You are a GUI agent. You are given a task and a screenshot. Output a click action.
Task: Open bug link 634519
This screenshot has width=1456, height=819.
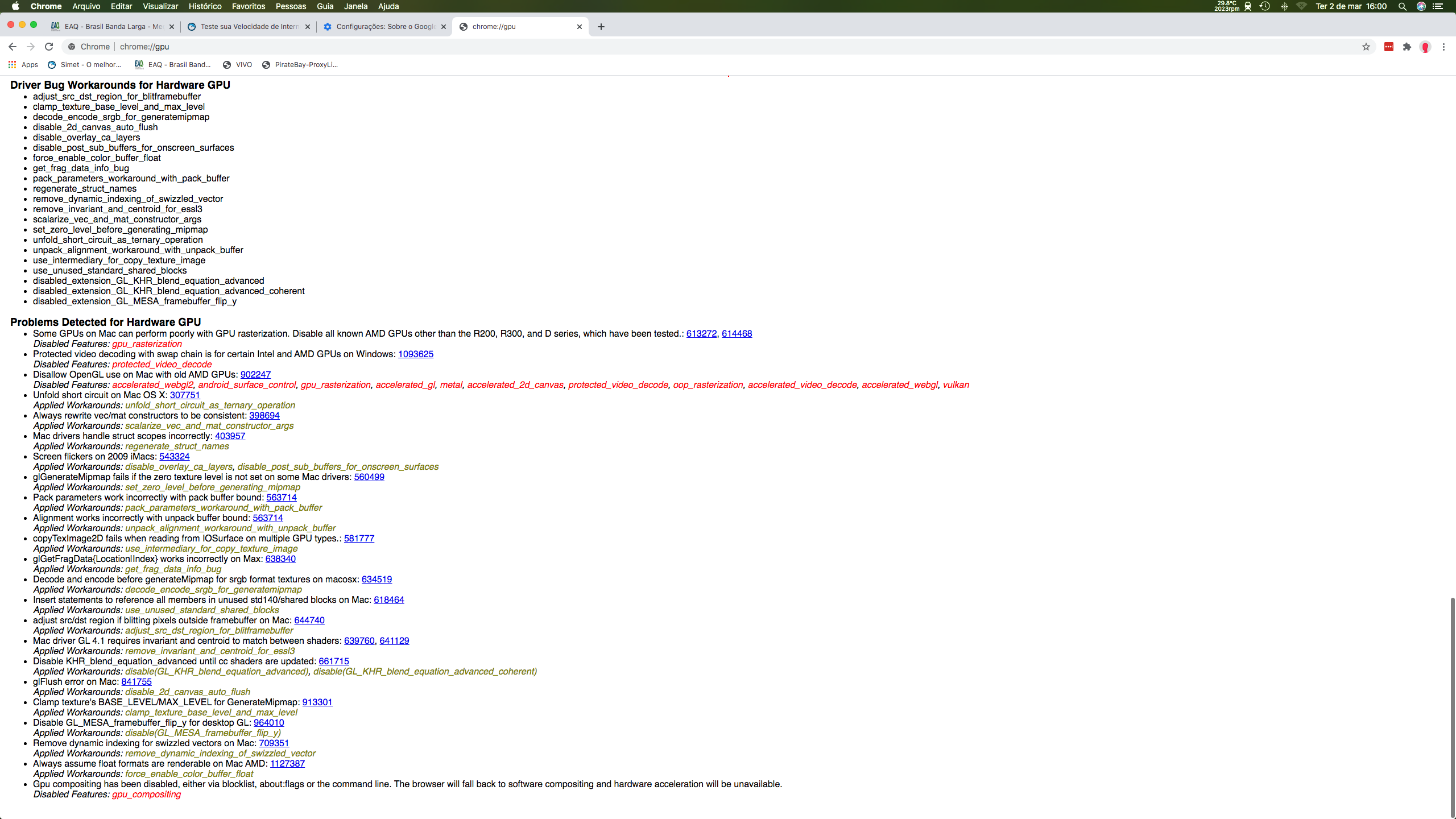click(377, 580)
